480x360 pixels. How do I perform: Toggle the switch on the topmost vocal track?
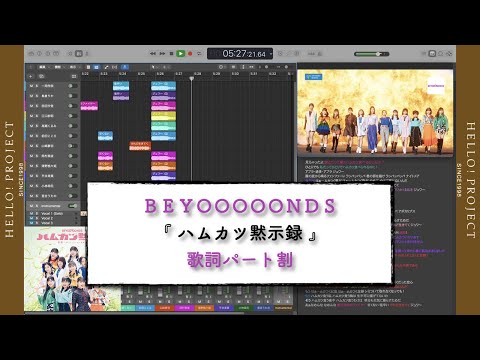pos(72,86)
